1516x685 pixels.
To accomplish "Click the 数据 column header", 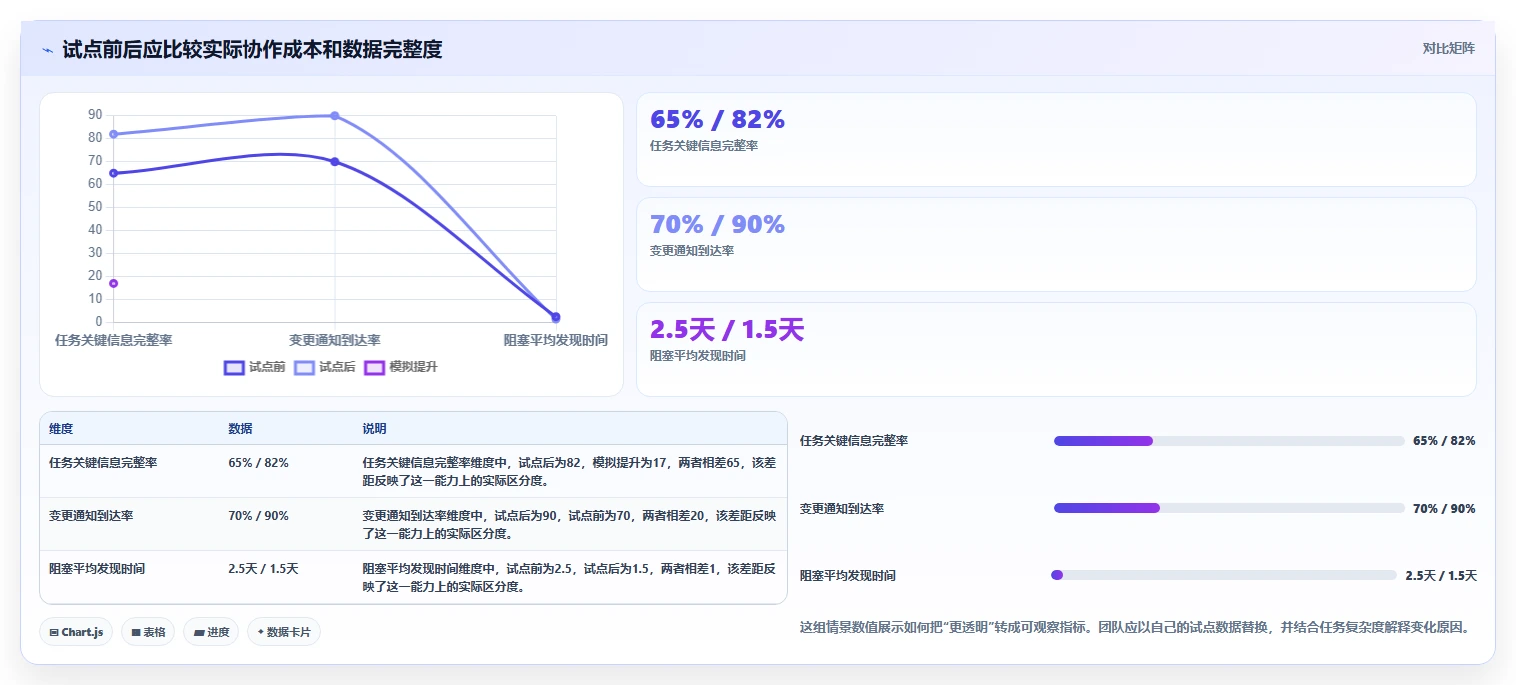I will (x=240, y=428).
